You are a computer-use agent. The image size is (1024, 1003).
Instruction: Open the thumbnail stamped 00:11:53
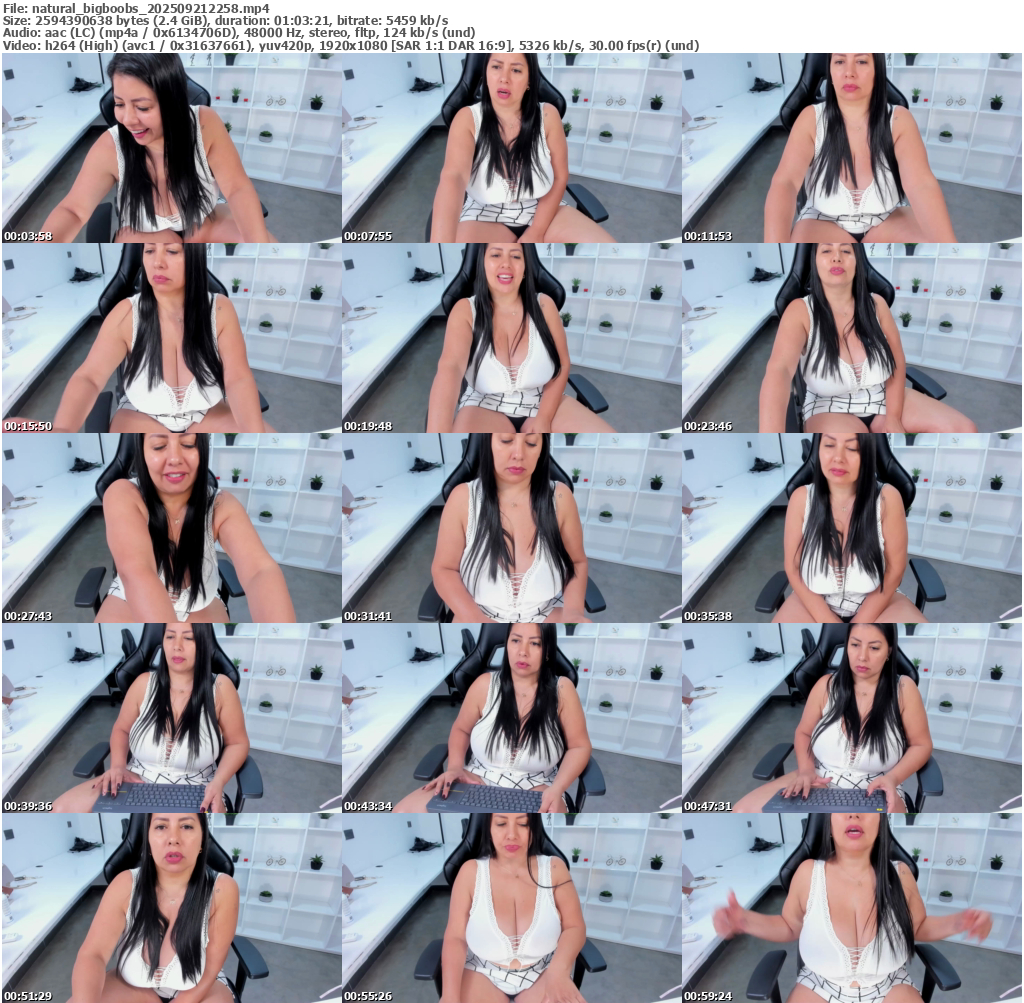coord(852,148)
